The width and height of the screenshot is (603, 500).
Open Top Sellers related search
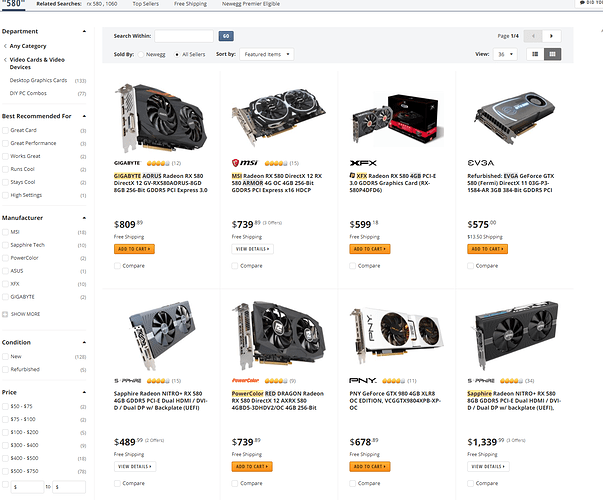(x=145, y=4)
